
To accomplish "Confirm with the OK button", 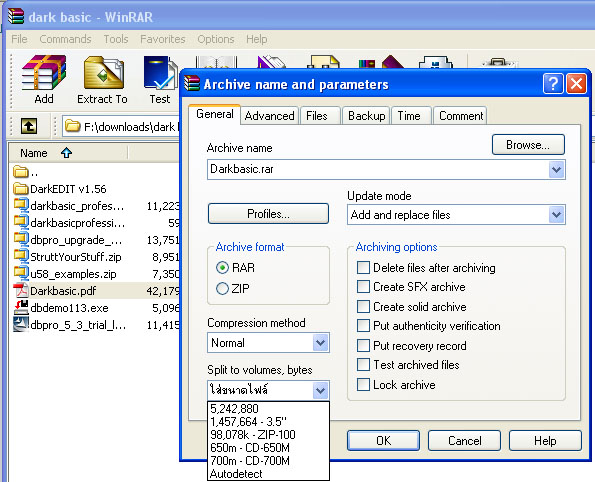I will pyautogui.click(x=383, y=441).
